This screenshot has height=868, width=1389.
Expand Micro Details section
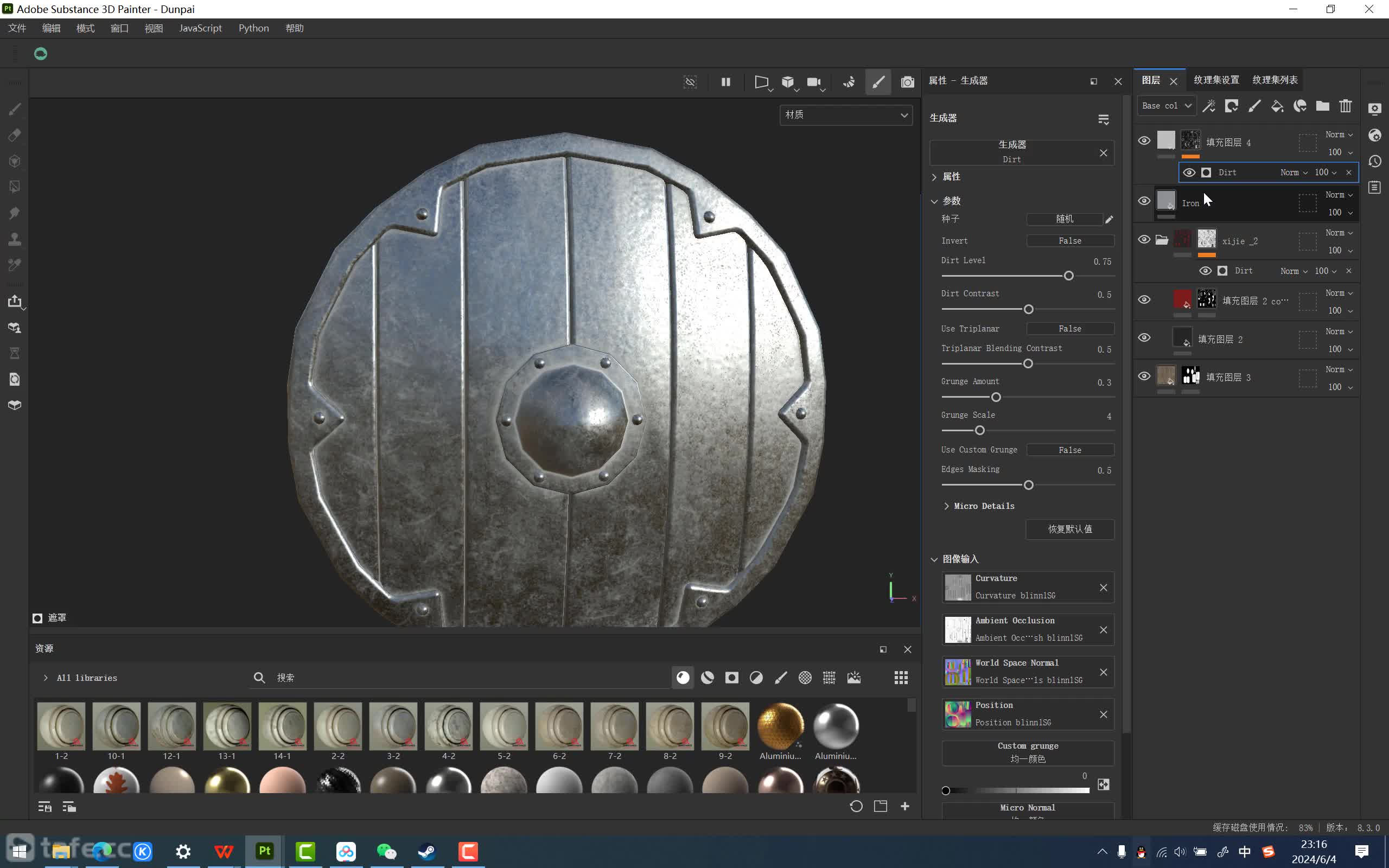click(x=946, y=506)
